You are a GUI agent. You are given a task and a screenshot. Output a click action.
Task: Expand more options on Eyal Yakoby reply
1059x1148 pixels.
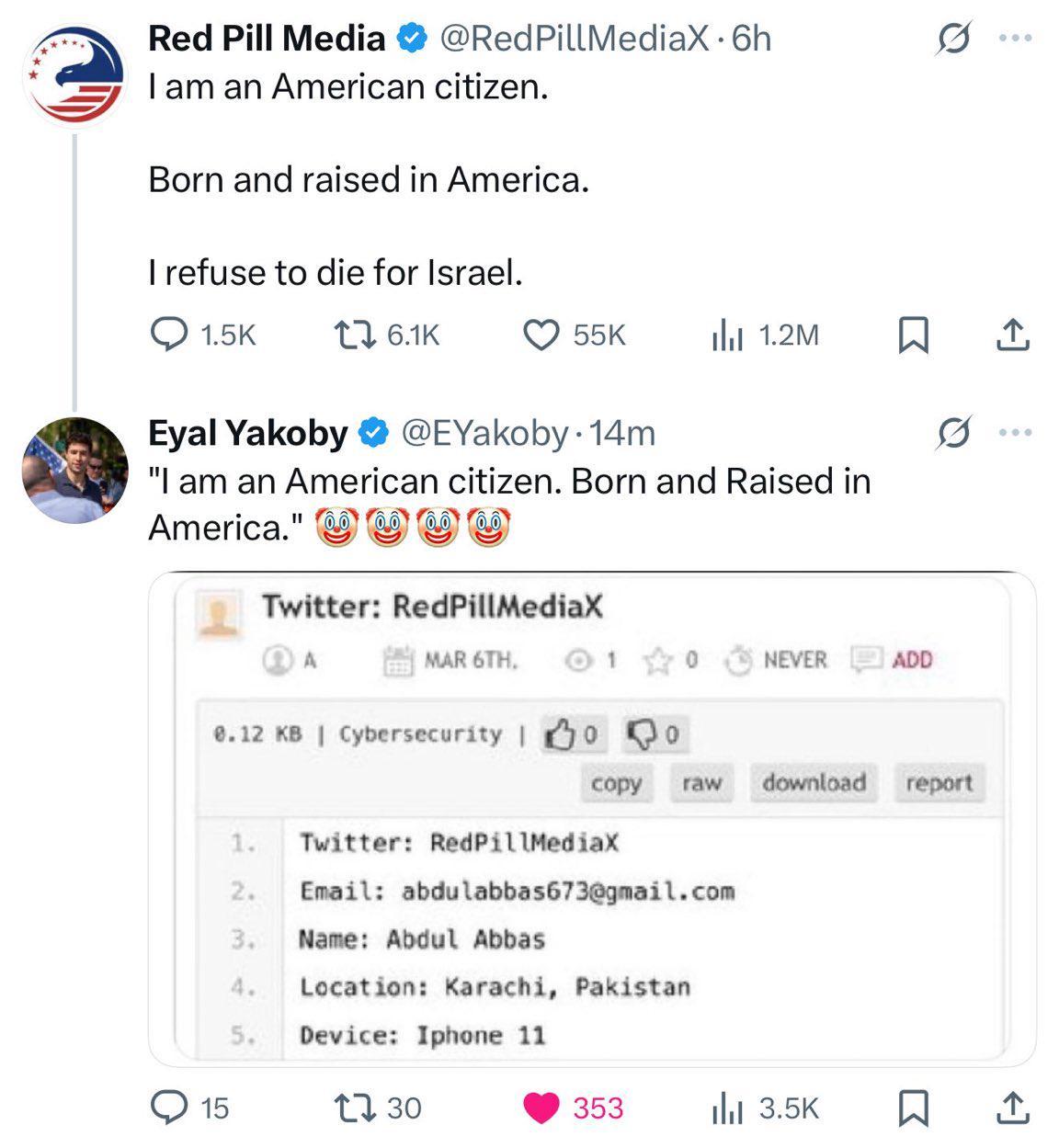tap(1015, 433)
